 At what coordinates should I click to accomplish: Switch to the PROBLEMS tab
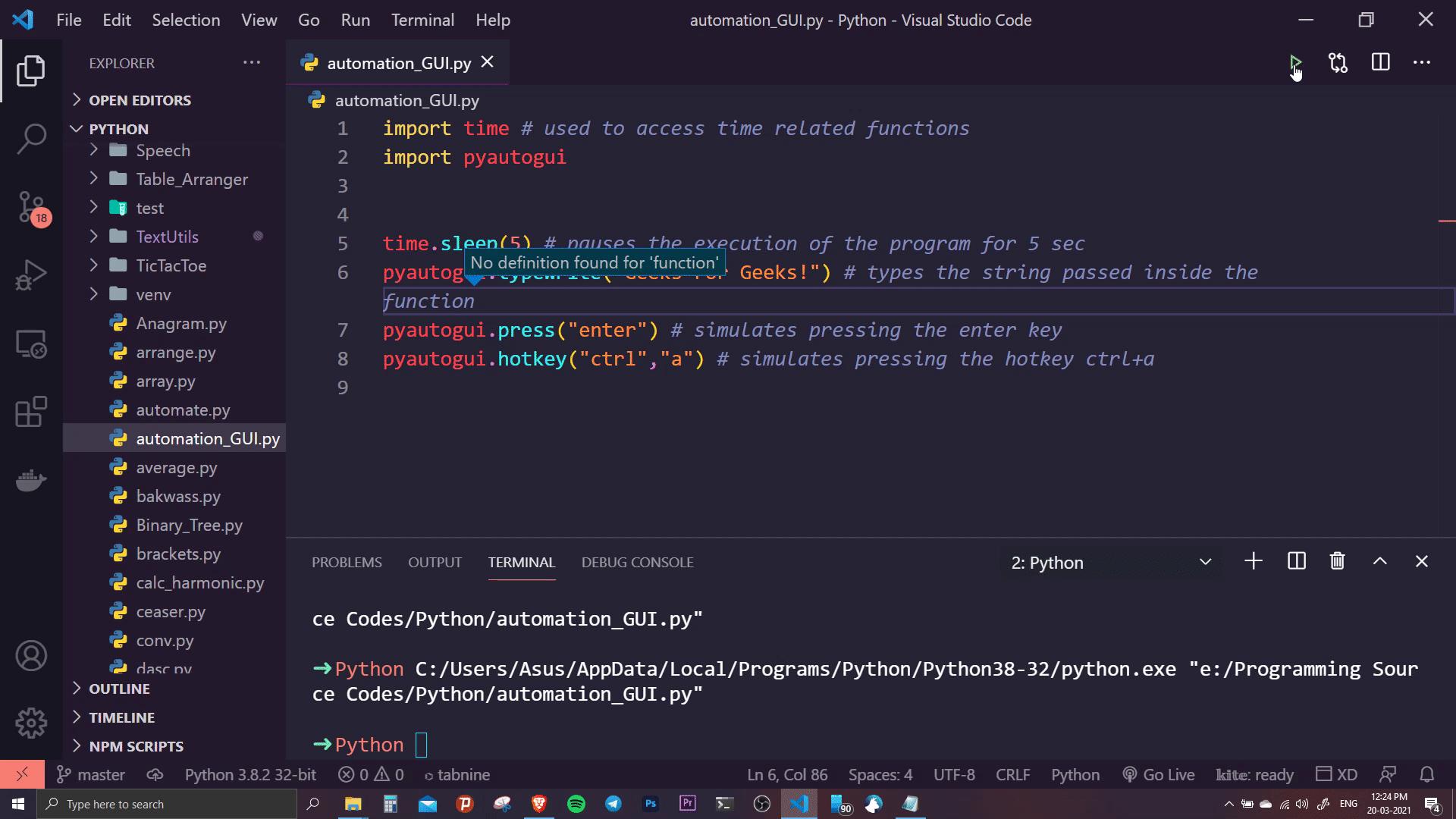pyautogui.click(x=347, y=563)
